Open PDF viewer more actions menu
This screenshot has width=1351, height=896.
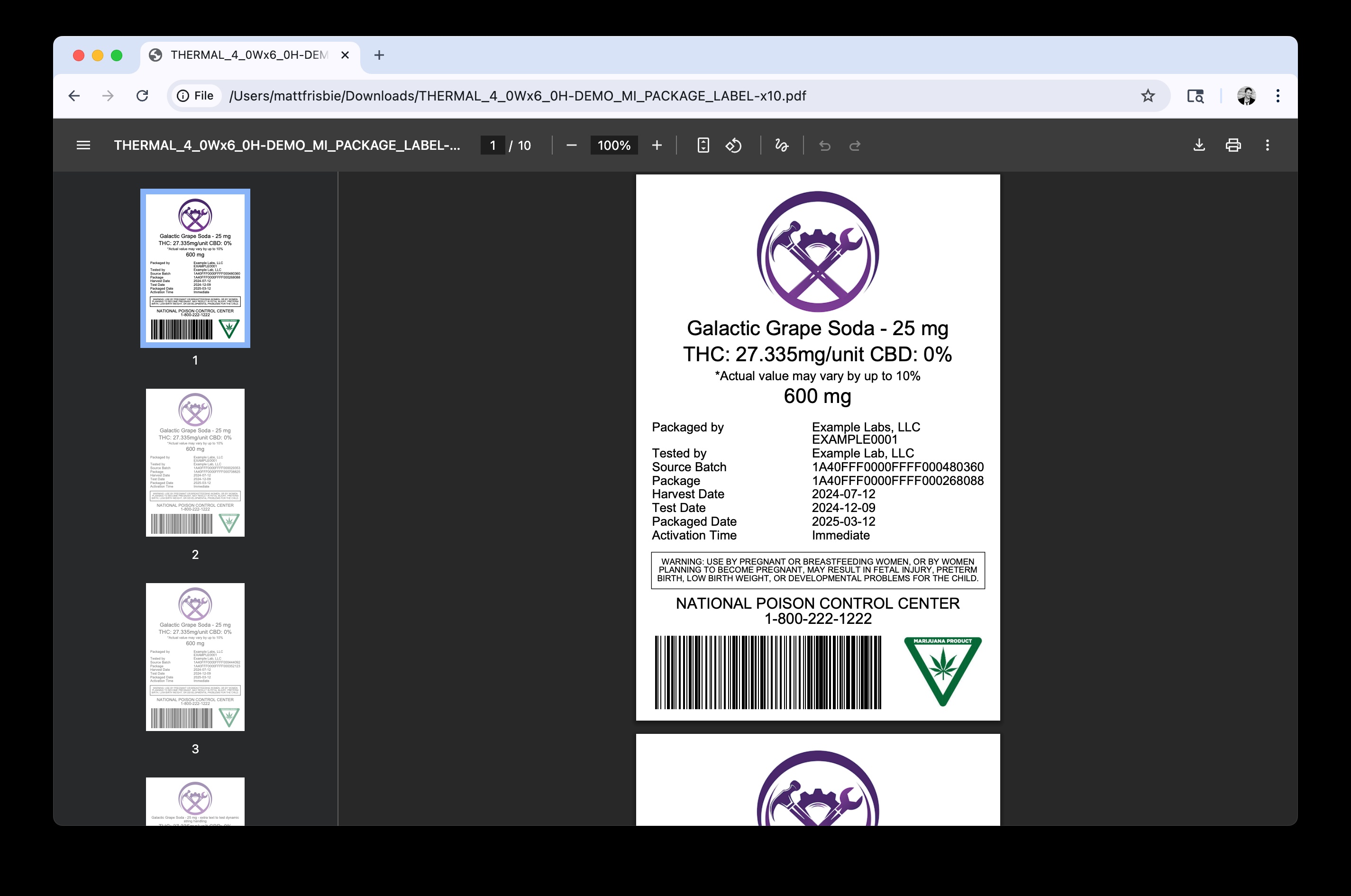pyautogui.click(x=1268, y=145)
